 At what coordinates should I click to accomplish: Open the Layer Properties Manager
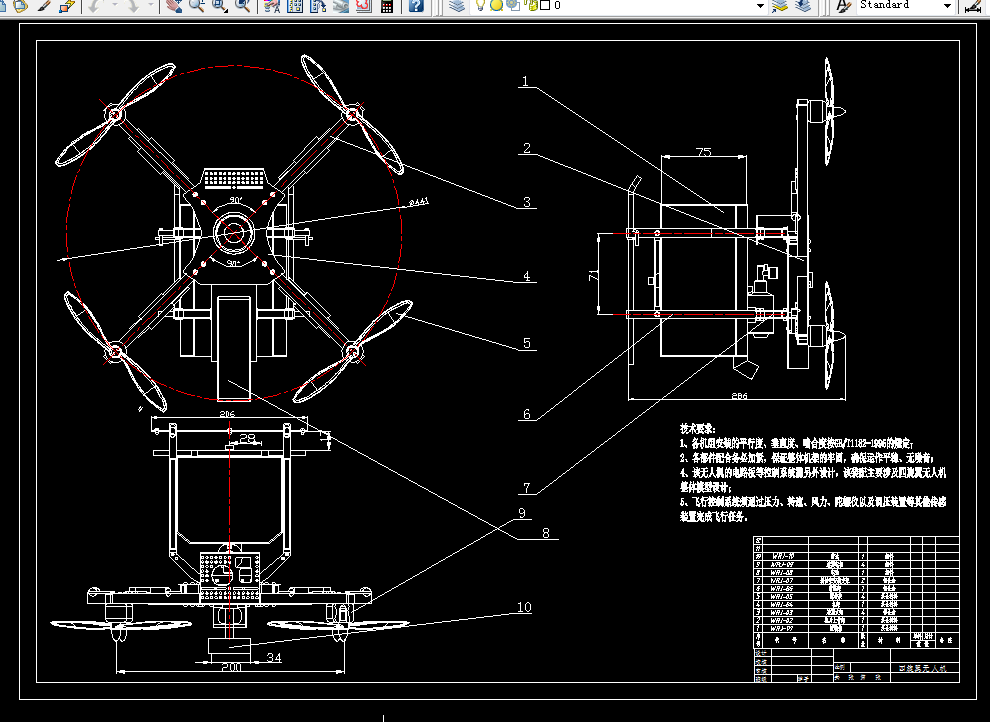point(456,6)
